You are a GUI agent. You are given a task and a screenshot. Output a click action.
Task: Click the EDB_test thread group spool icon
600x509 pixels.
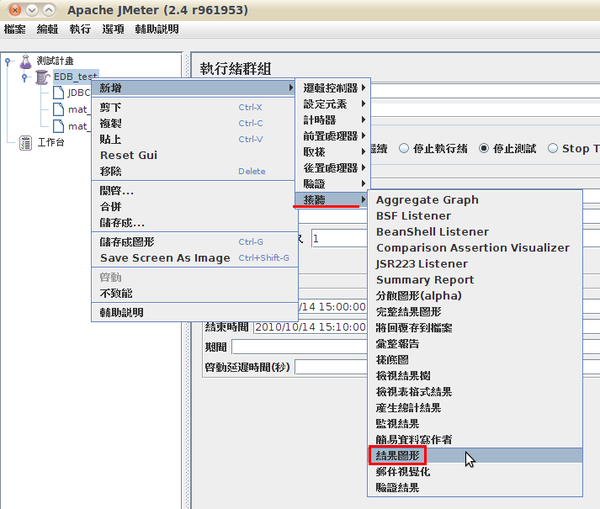[42, 77]
